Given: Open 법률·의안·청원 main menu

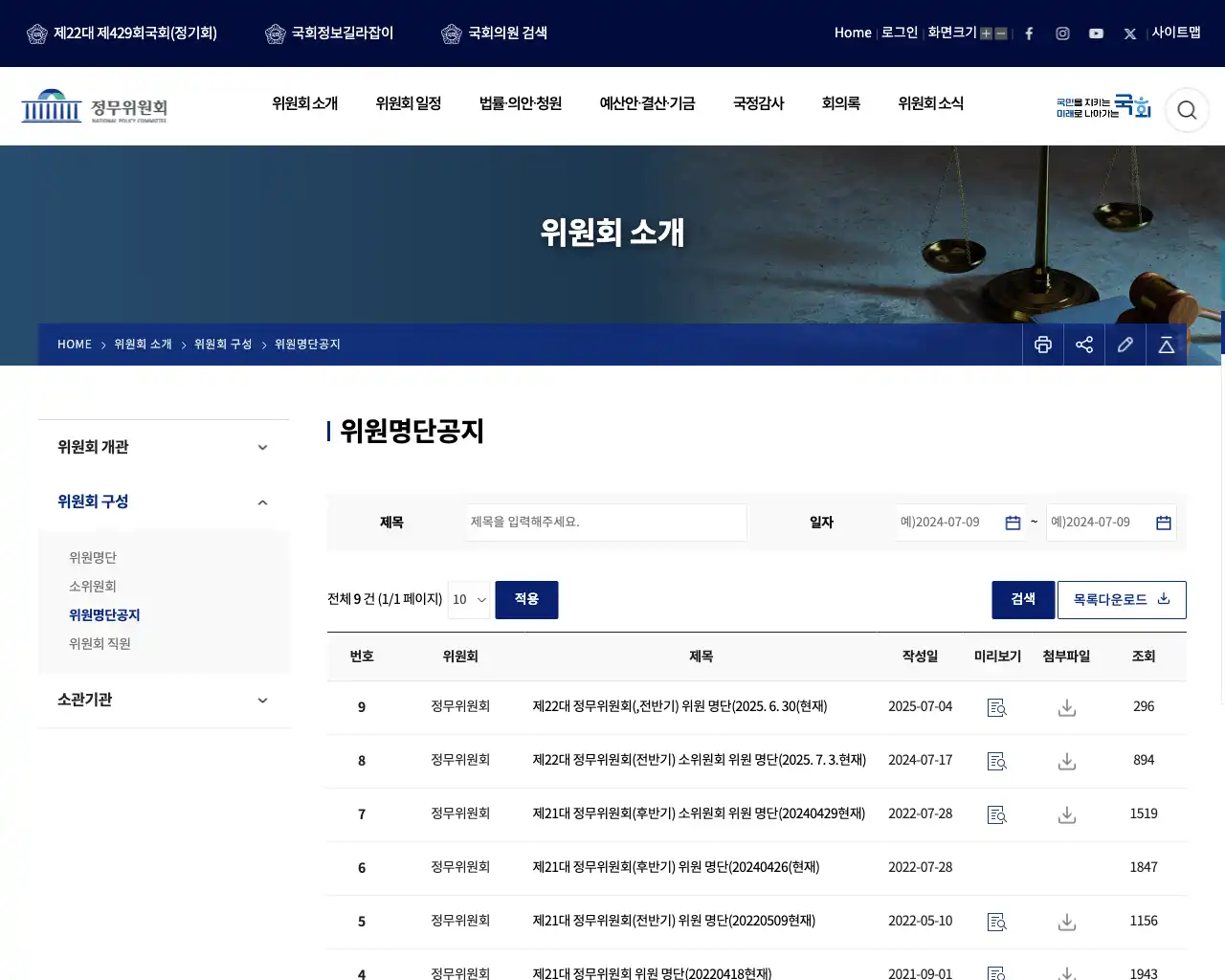Looking at the screenshot, I should (x=521, y=103).
